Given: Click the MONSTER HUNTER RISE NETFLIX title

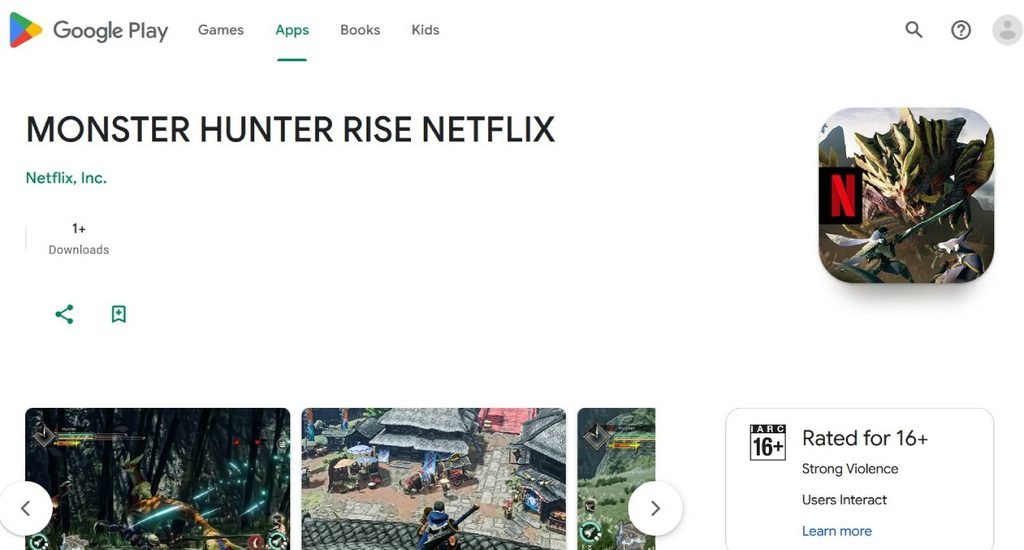Looking at the screenshot, I should coord(291,129).
